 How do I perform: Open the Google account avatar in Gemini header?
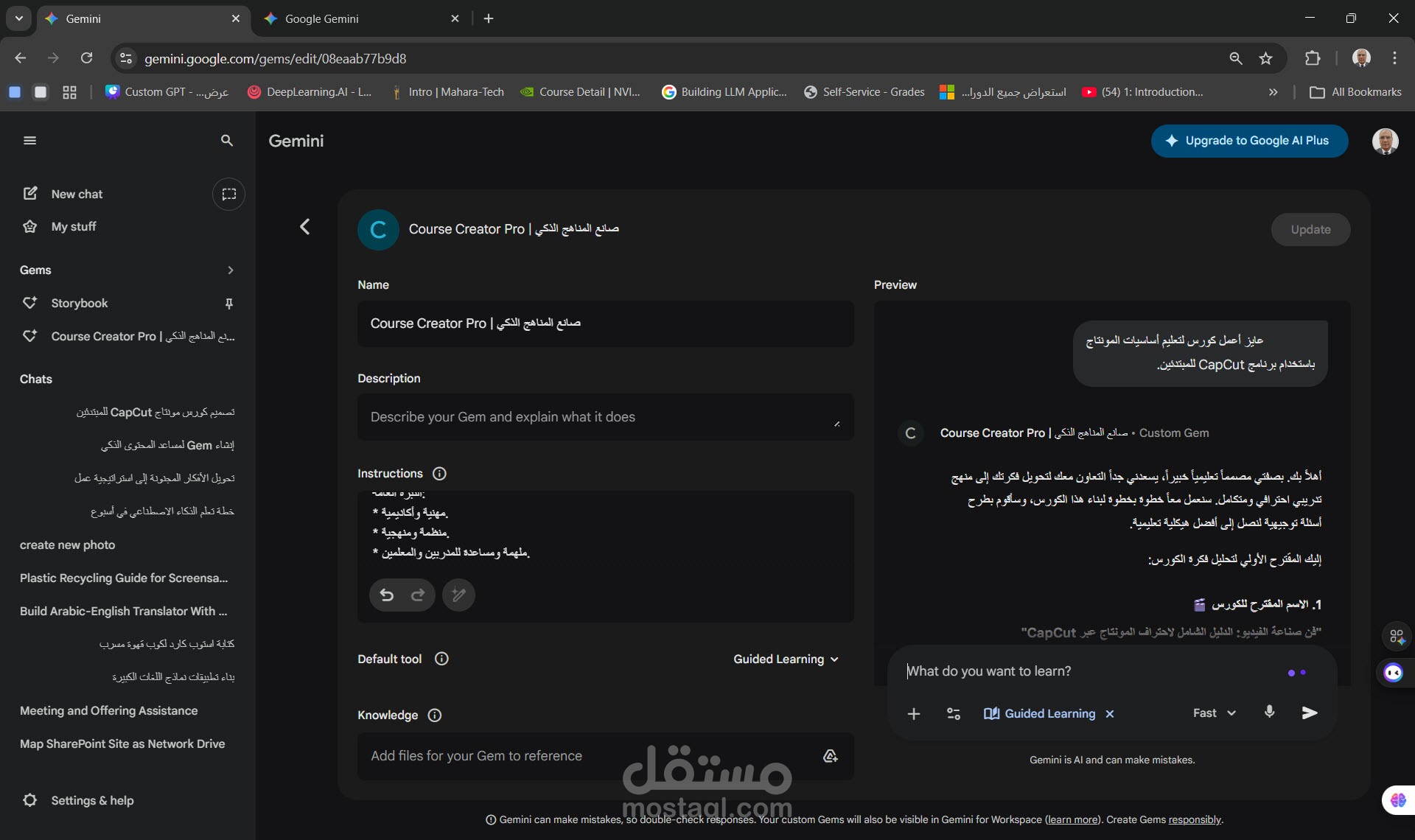(x=1385, y=141)
